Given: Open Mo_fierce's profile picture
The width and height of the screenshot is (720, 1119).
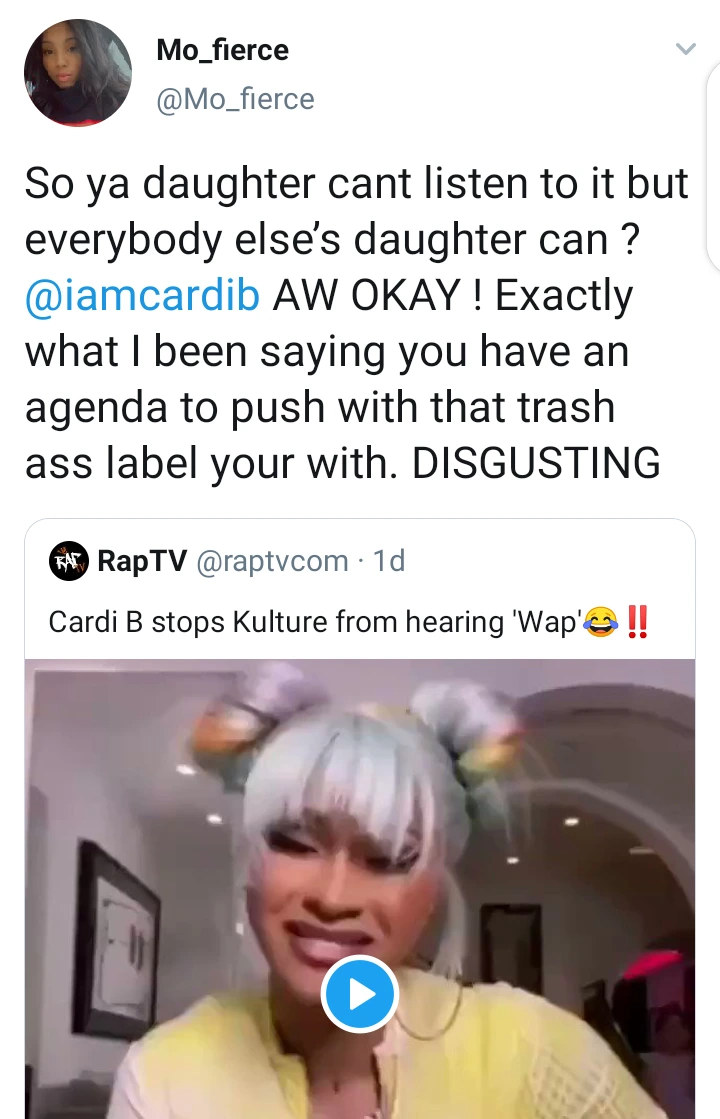Looking at the screenshot, I should [x=77, y=72].
